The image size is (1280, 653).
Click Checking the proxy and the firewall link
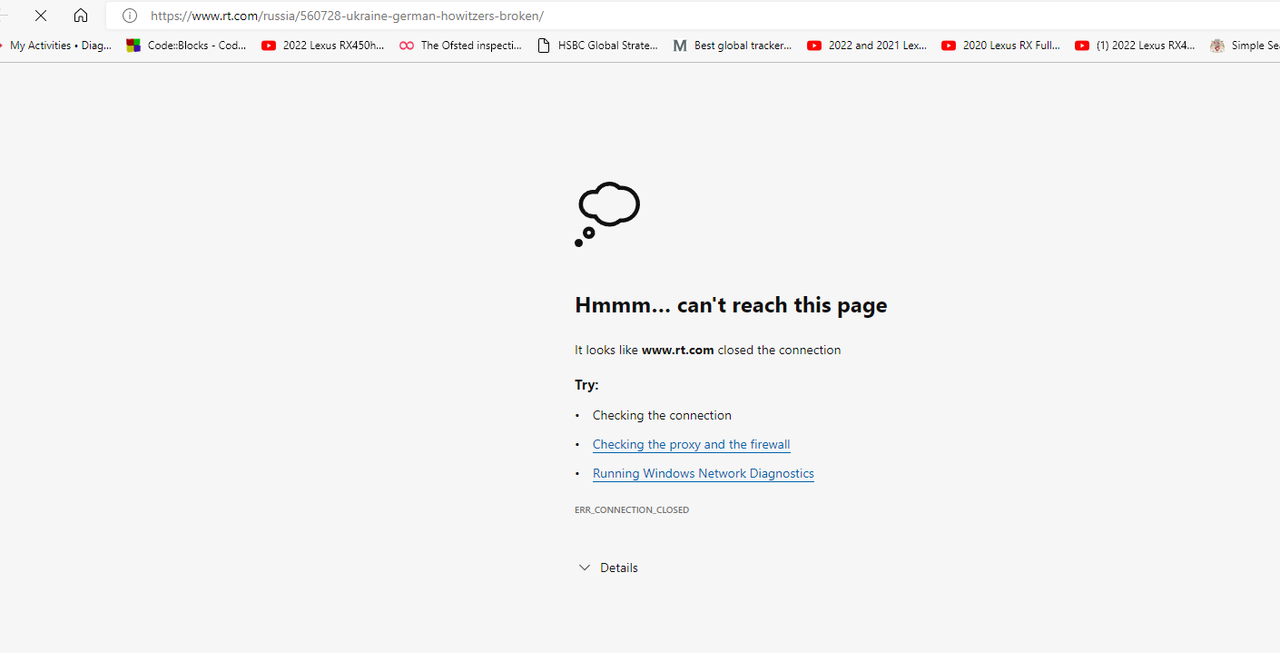[x=691, y=444]
